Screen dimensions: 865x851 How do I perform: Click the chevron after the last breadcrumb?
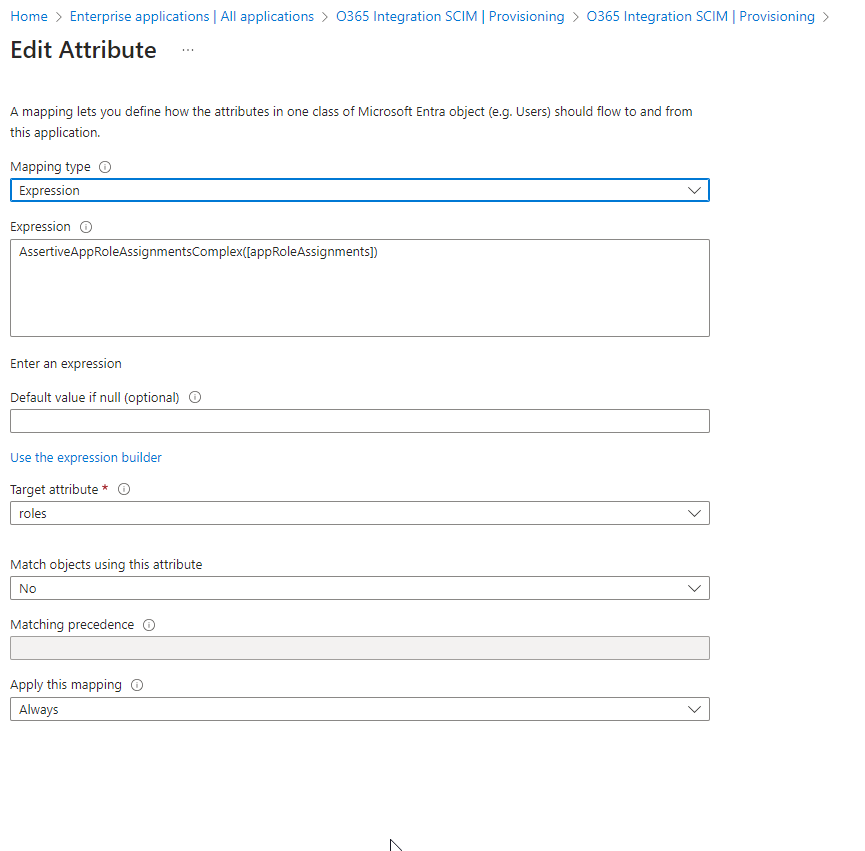tap(825, 17)
